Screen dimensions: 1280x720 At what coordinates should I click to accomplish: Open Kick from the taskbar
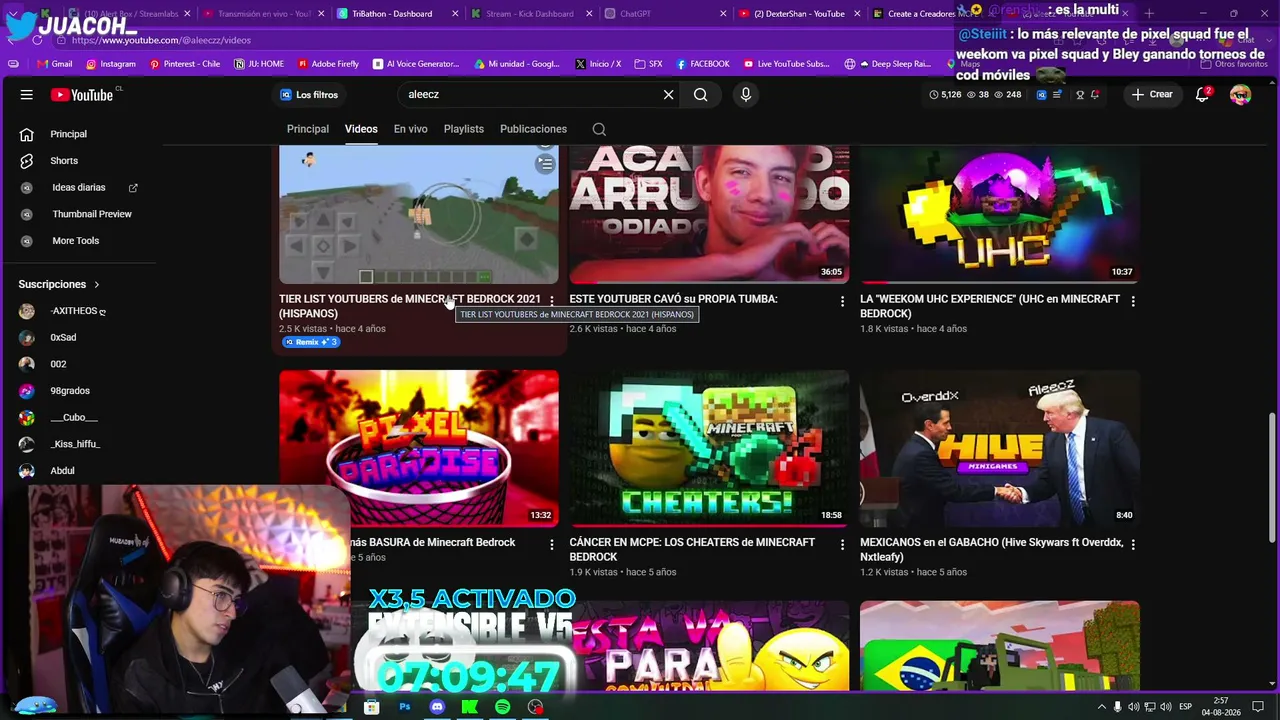470,707
